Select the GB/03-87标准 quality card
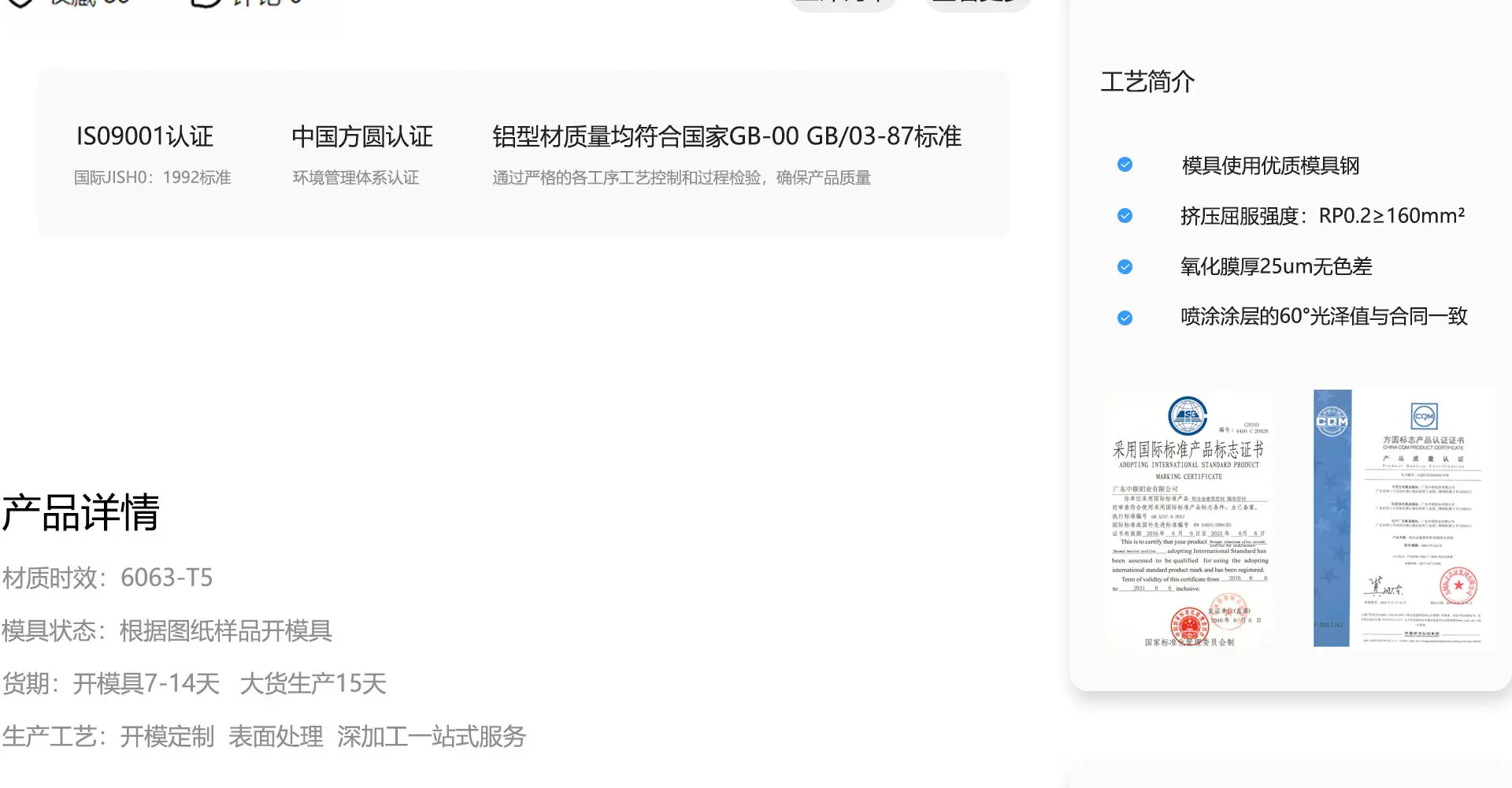 tap(726, 154)
